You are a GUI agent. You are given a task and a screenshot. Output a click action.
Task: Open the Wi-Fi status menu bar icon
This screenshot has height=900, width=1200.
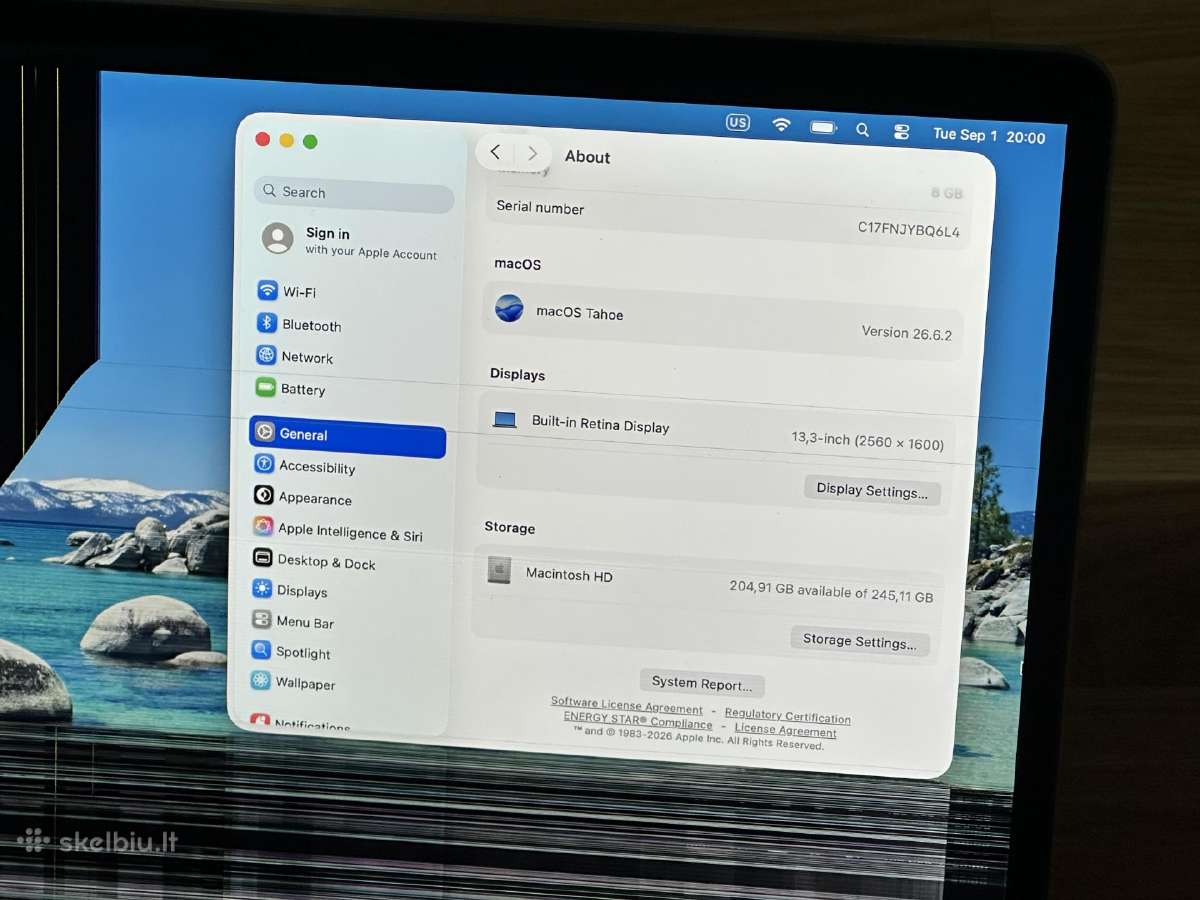click(781, 124)
